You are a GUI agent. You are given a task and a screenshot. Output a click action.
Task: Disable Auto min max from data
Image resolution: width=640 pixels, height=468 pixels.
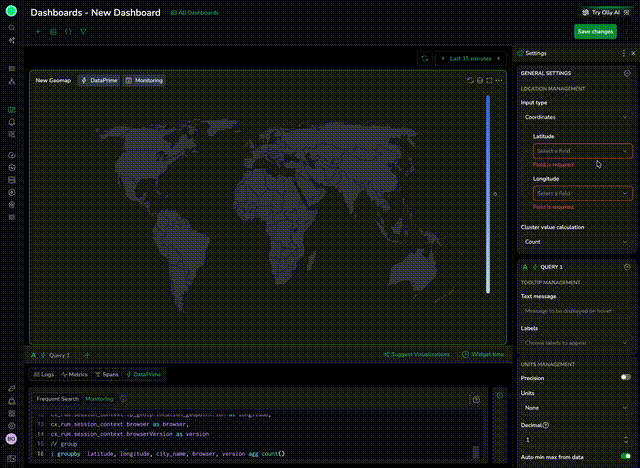point(625,457)
